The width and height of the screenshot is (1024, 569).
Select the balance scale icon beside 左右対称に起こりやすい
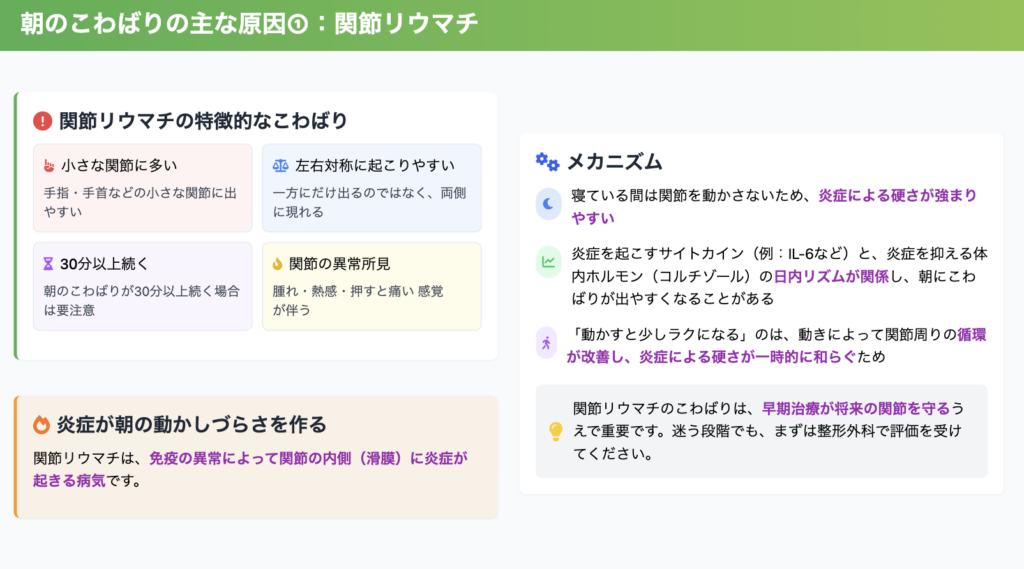click(280, 165)
